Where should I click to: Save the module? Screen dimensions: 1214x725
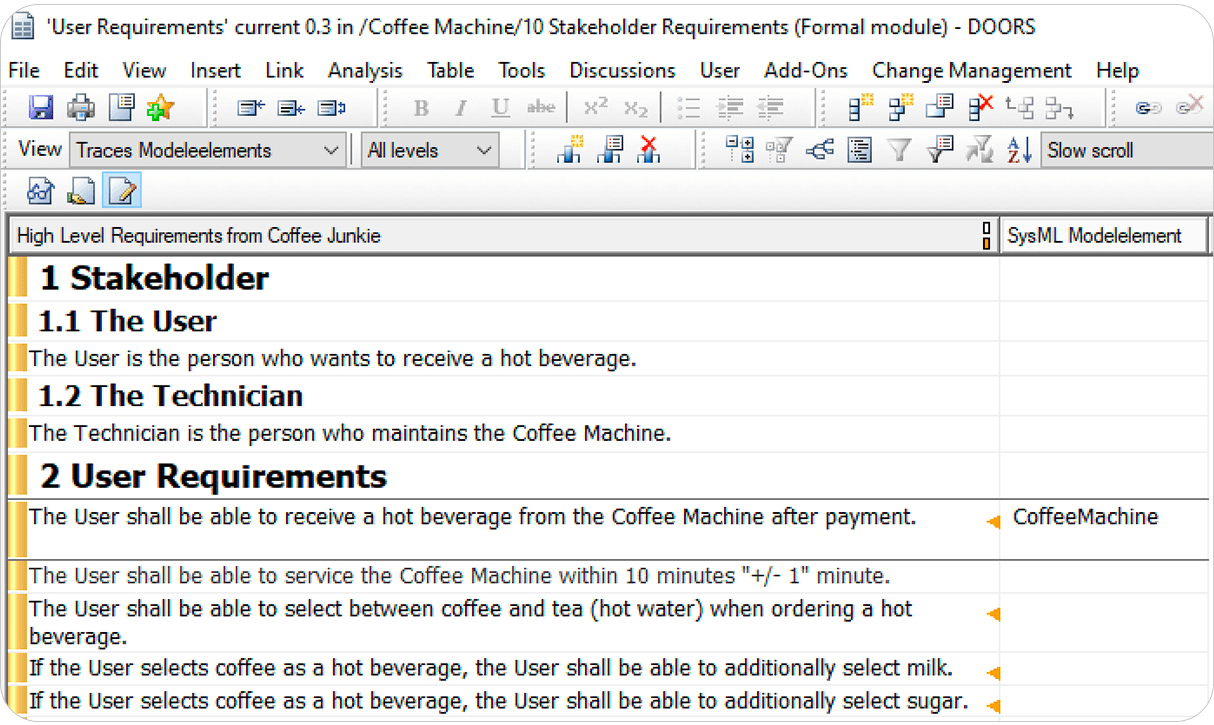click(x=40, y=107)
